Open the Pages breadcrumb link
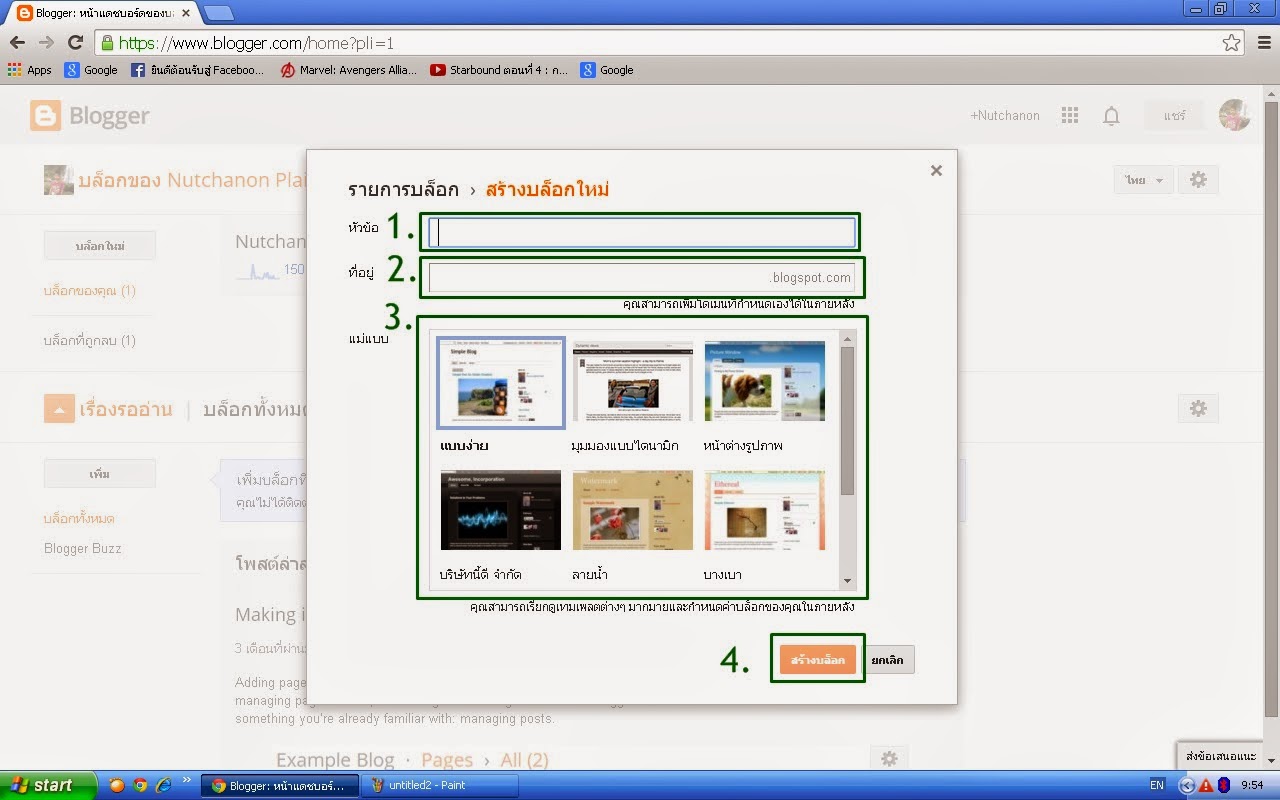This screenshot has width=1280, height=800. tap(447, 760)
